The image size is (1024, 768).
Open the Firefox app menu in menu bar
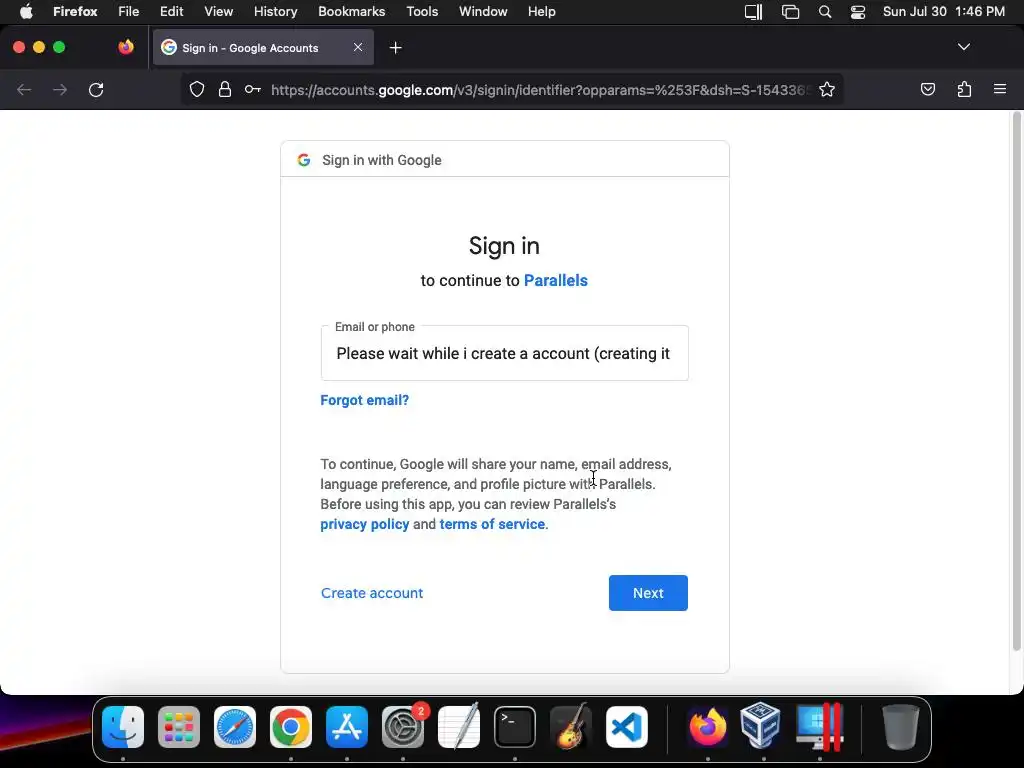pos(75,11)
